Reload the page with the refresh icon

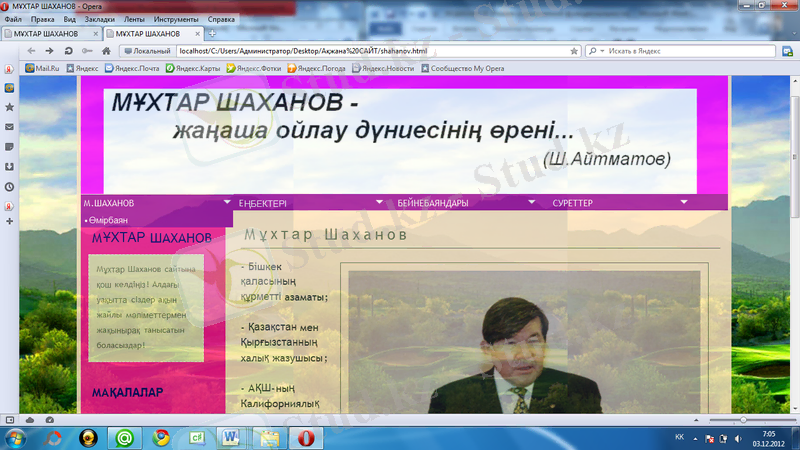point(69,50)
